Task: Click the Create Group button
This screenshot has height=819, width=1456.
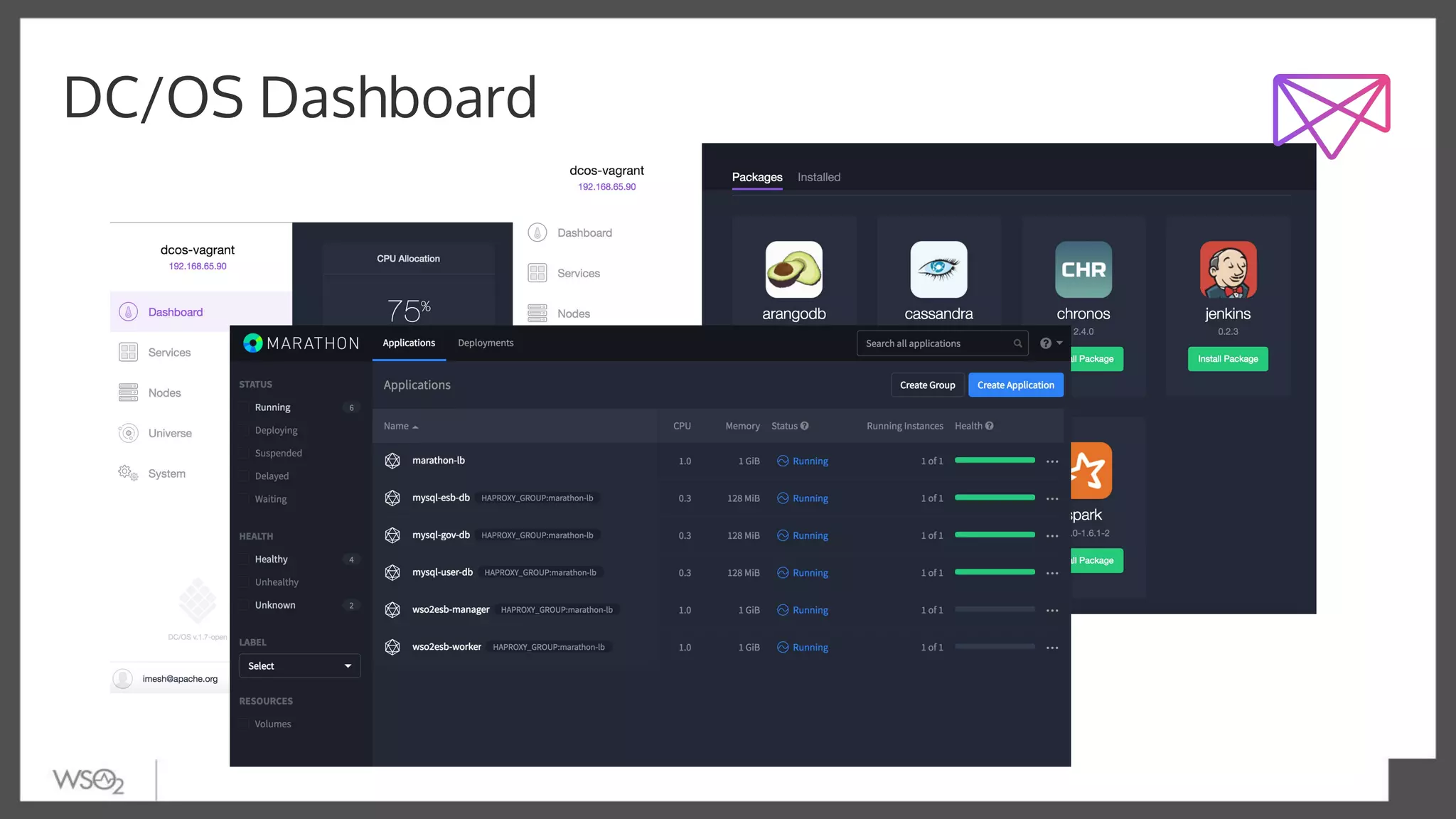Action: pyautogui.click(x=927, y=385)
